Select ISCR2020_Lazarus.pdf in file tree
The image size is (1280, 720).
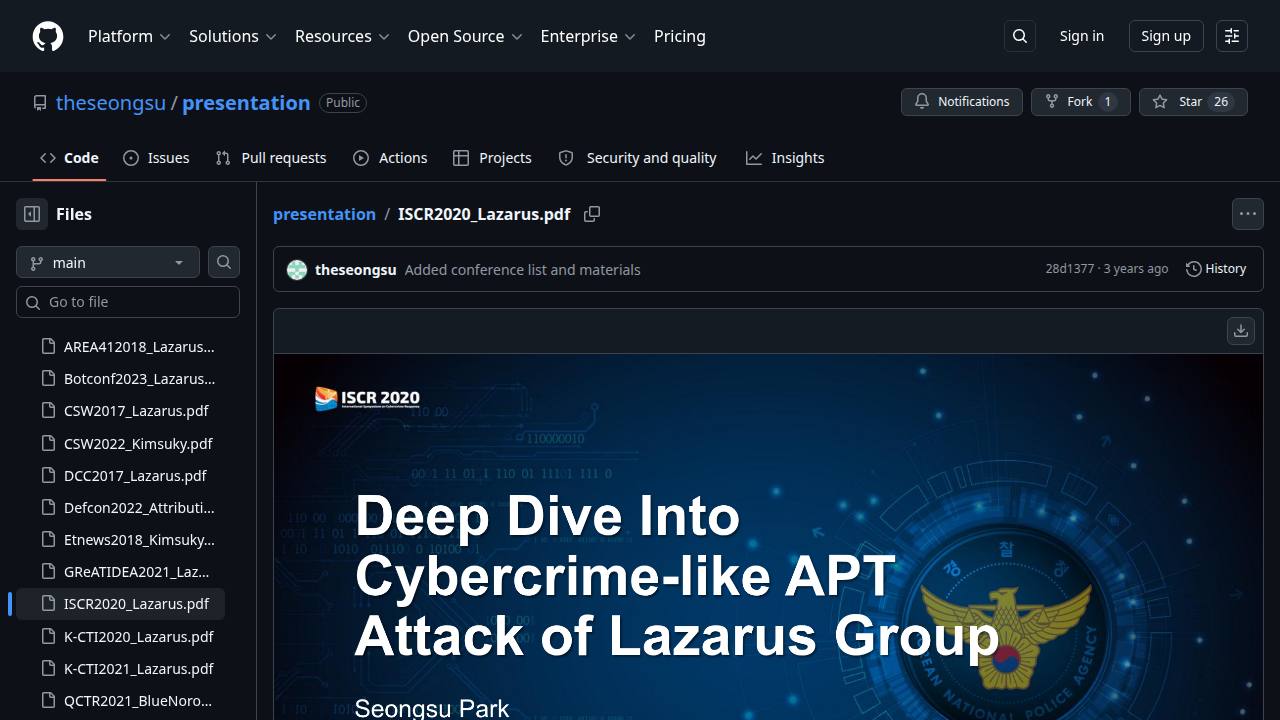coord(120,603)
